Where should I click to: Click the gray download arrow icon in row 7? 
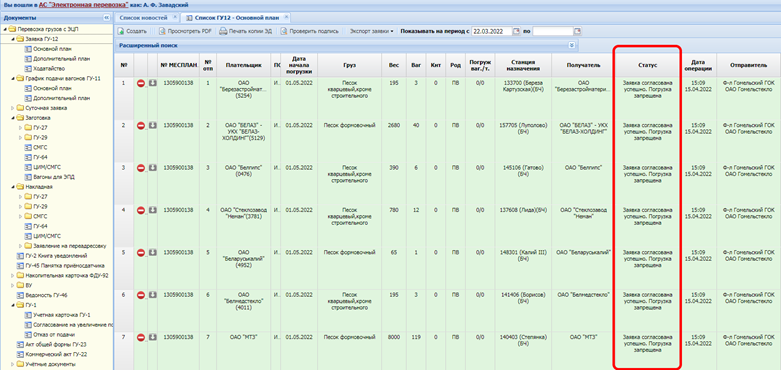153,337
